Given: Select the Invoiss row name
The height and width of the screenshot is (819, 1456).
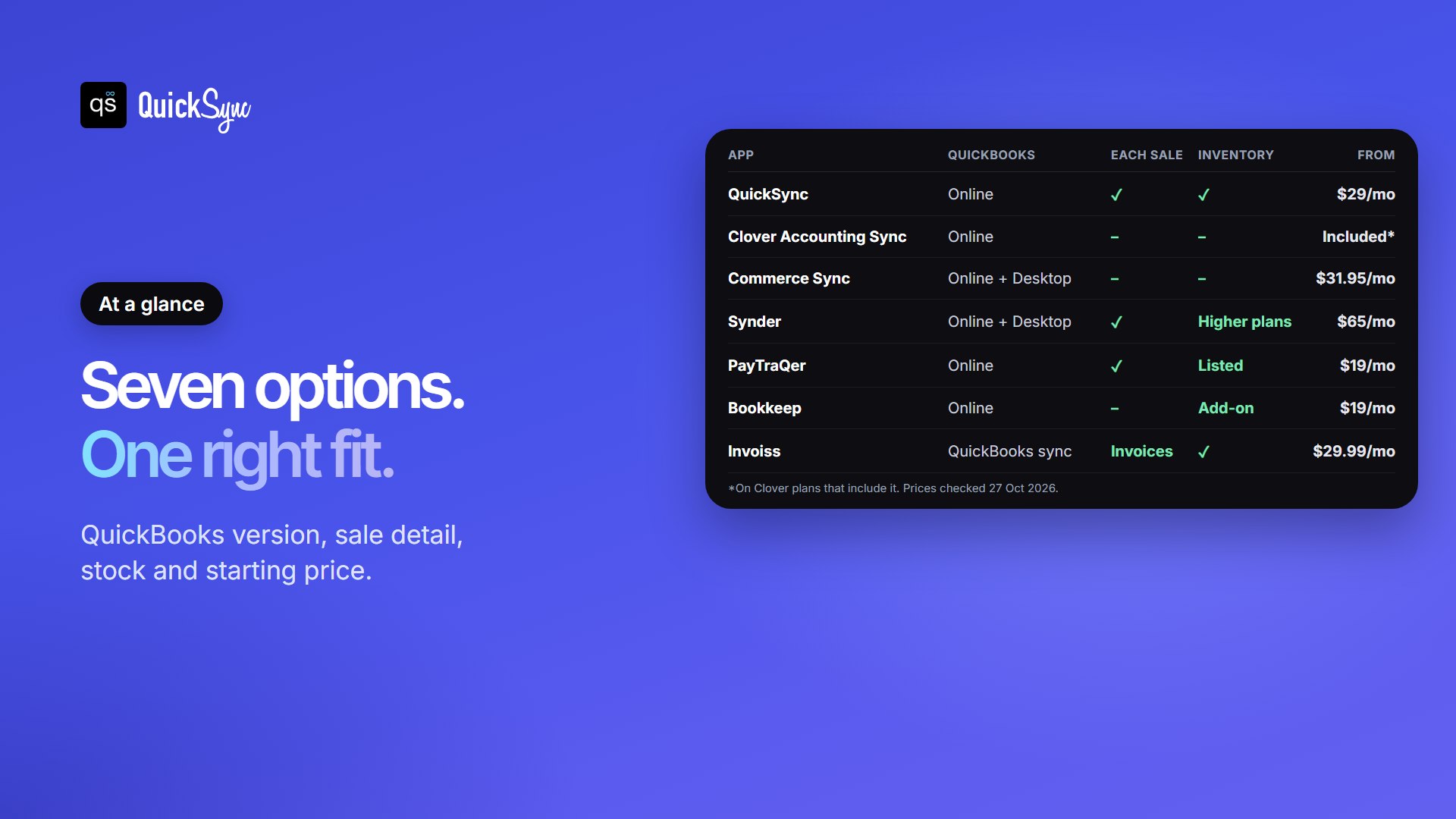Looking at the screenshot, I should click(754, 451).
